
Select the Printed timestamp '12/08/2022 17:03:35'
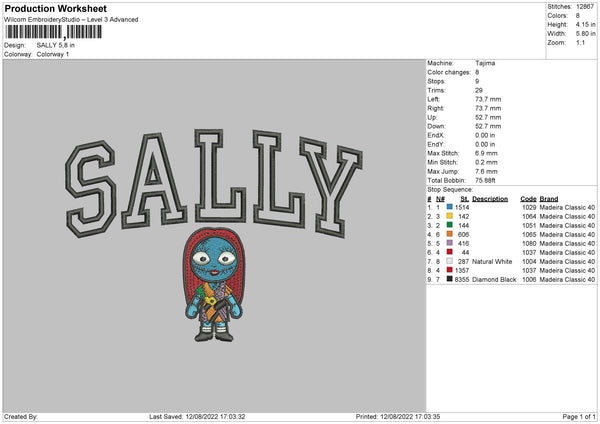click(x=410, y=416)
